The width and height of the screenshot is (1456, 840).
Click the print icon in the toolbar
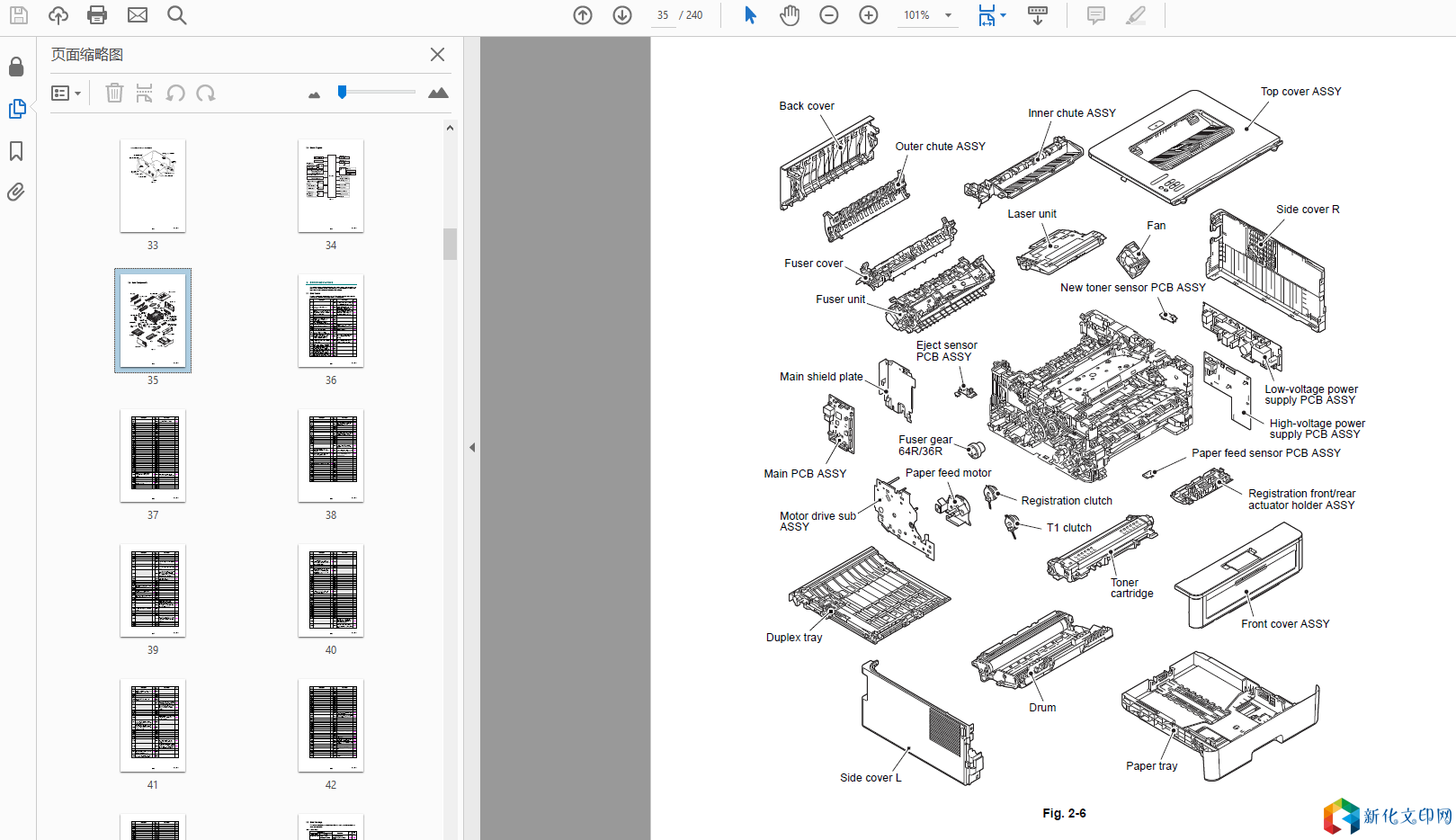97,15
